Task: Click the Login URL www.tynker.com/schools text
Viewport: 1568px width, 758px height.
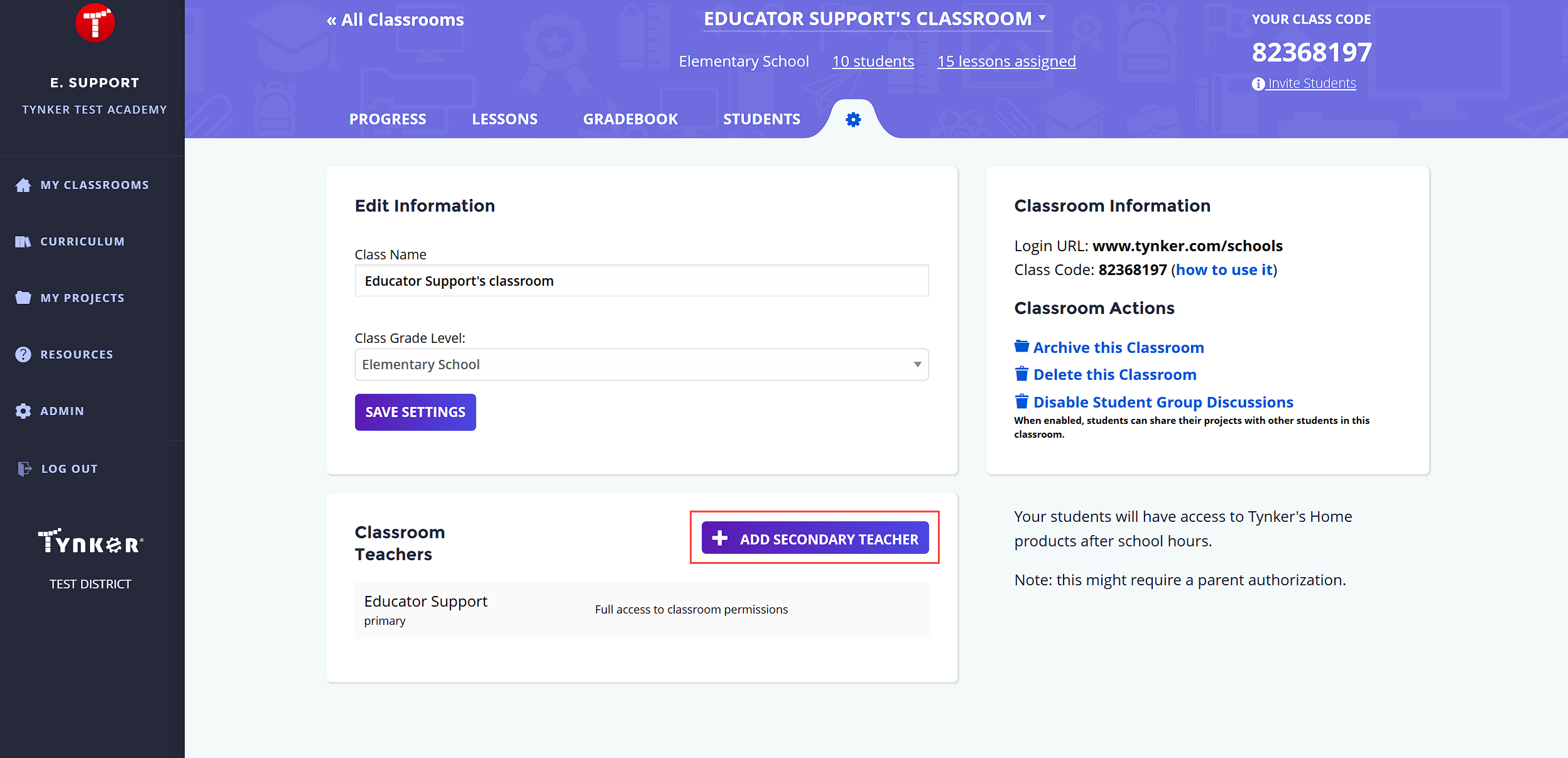Action: (x=1187, y=246)
